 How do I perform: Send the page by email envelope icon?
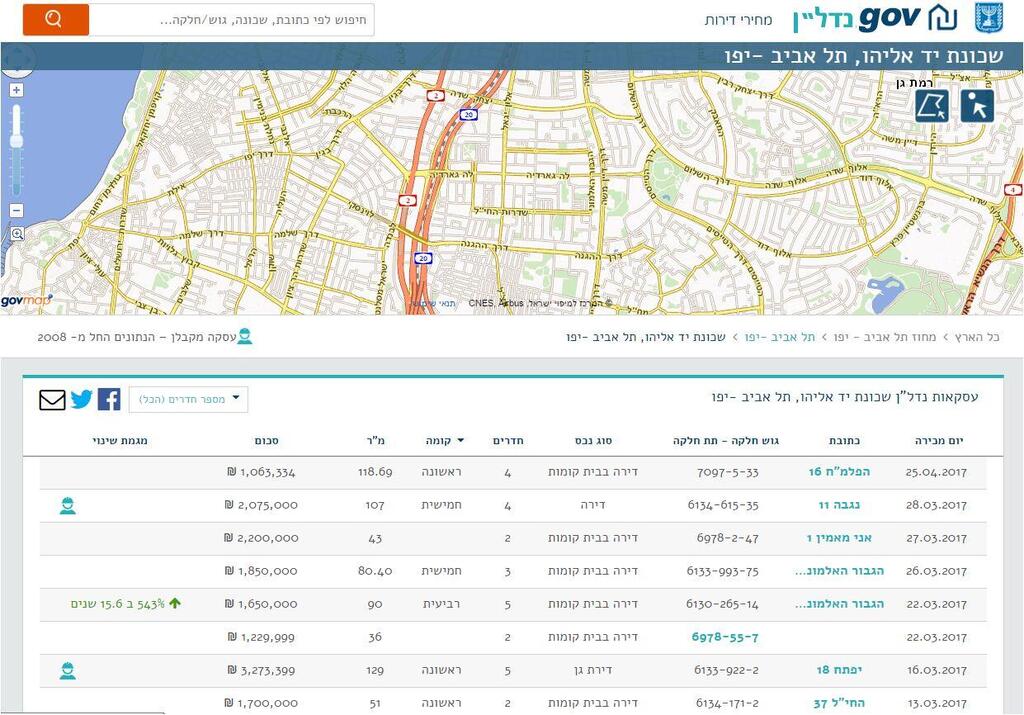[x=52, y=400]
